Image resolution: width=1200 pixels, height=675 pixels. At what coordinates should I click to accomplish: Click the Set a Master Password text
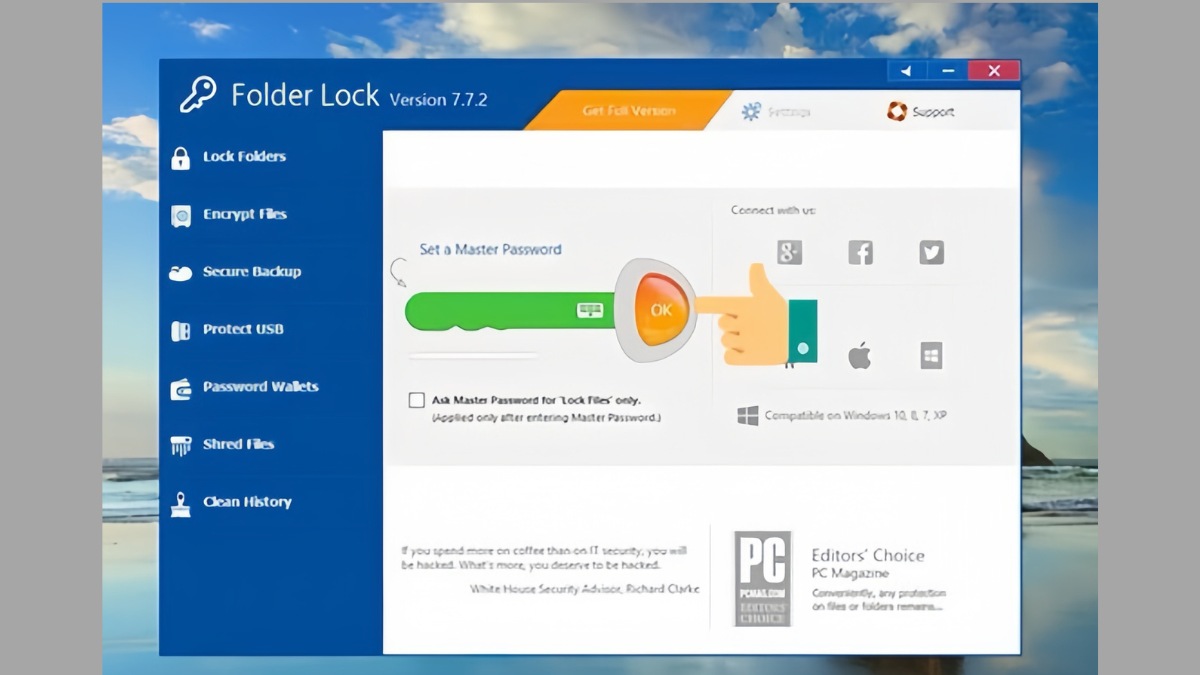[x=490, y=250]
